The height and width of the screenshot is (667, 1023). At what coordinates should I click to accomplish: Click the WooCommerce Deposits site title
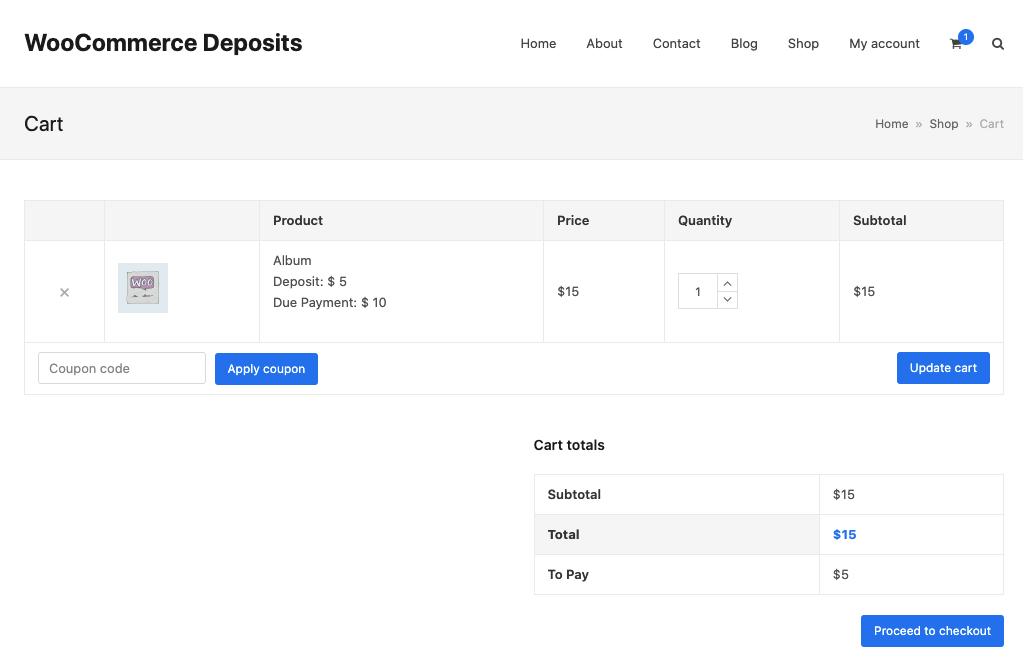pos(163,43)
